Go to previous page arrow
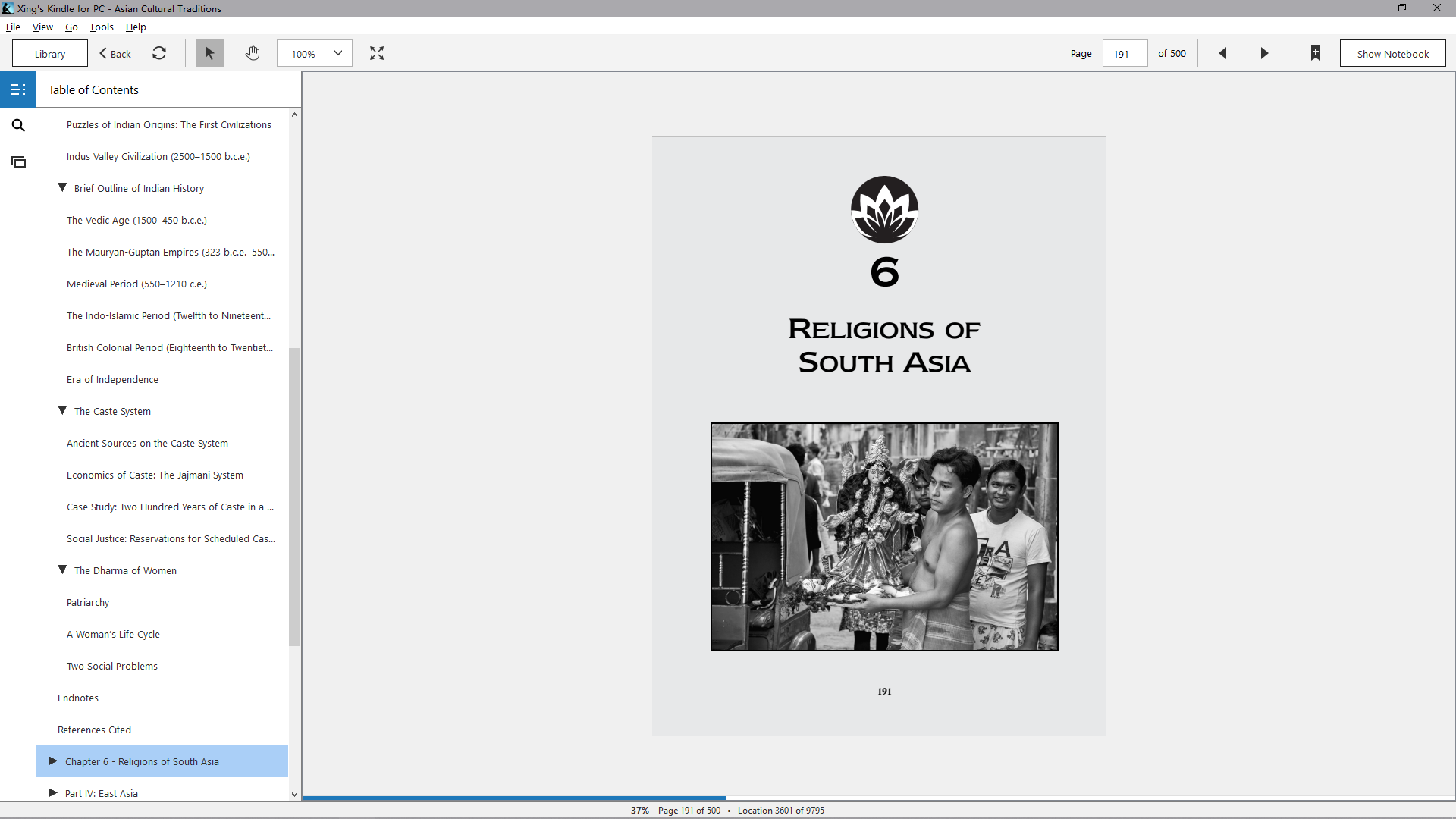This screenshot has height=819, width=1456. coord(1222,54)
